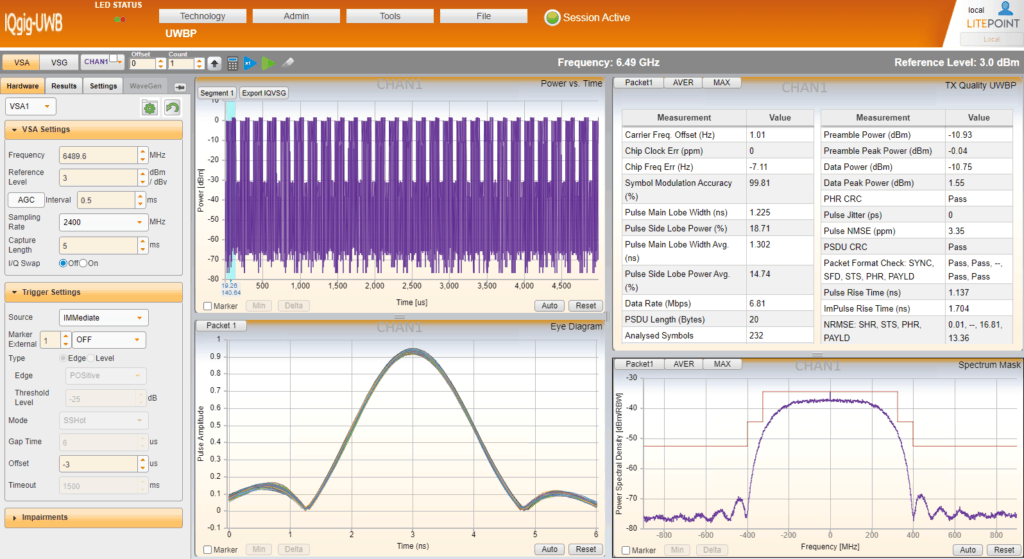Select AVER tab in TX Quality panel
This screenshot has width=1024, height=559.
683,82
